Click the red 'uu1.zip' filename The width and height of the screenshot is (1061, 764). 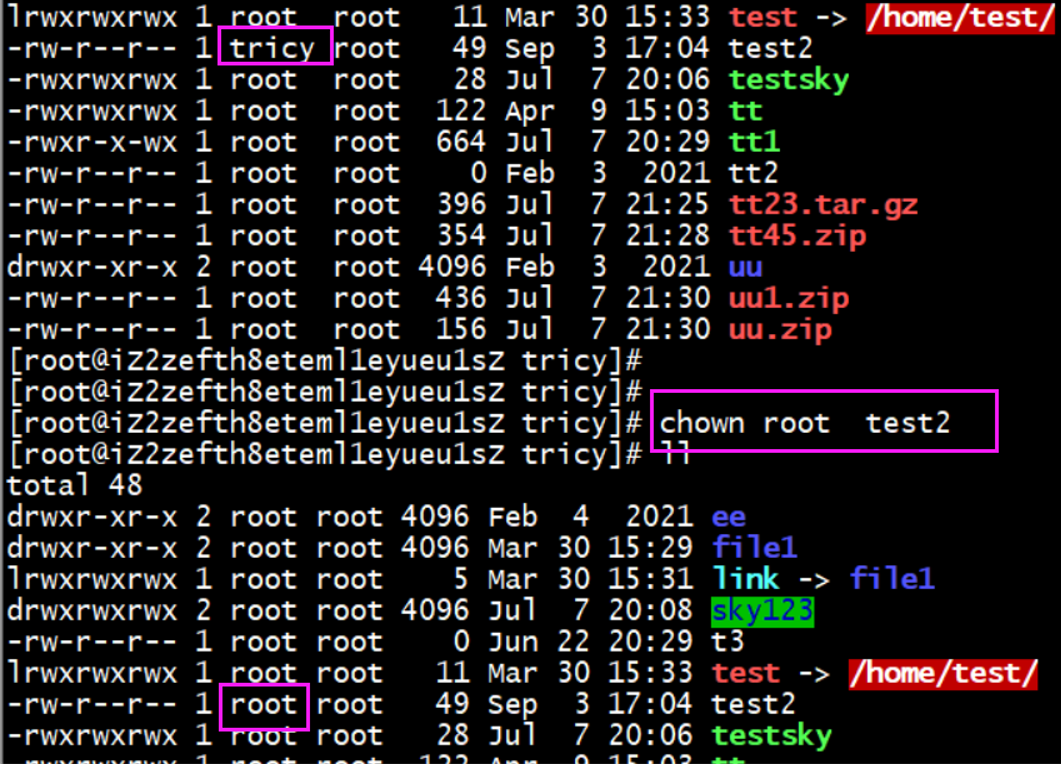click(788, 298)
